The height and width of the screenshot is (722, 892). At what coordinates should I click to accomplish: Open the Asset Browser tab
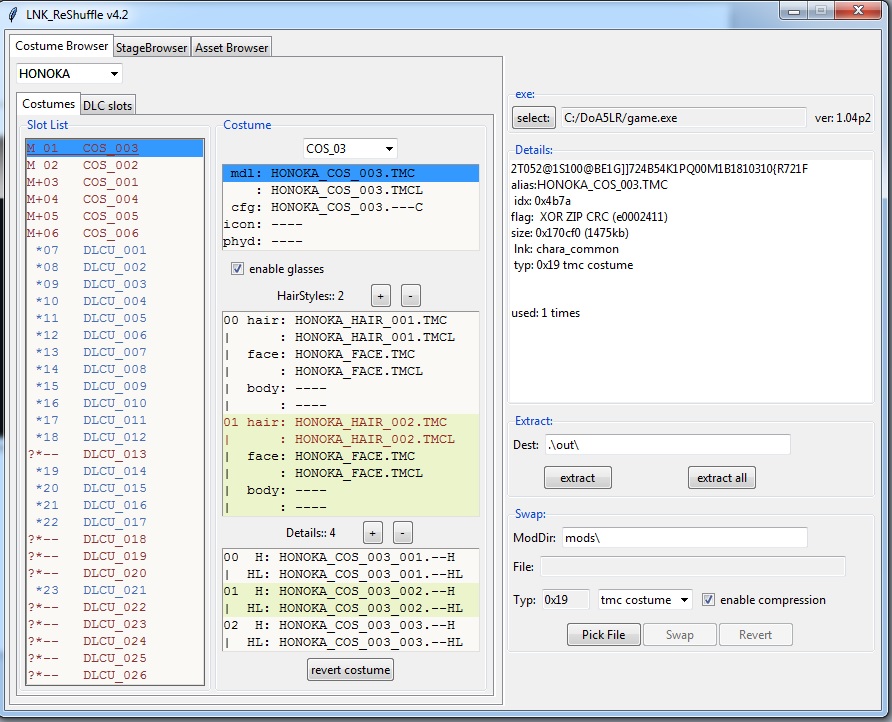pos(231,47)
